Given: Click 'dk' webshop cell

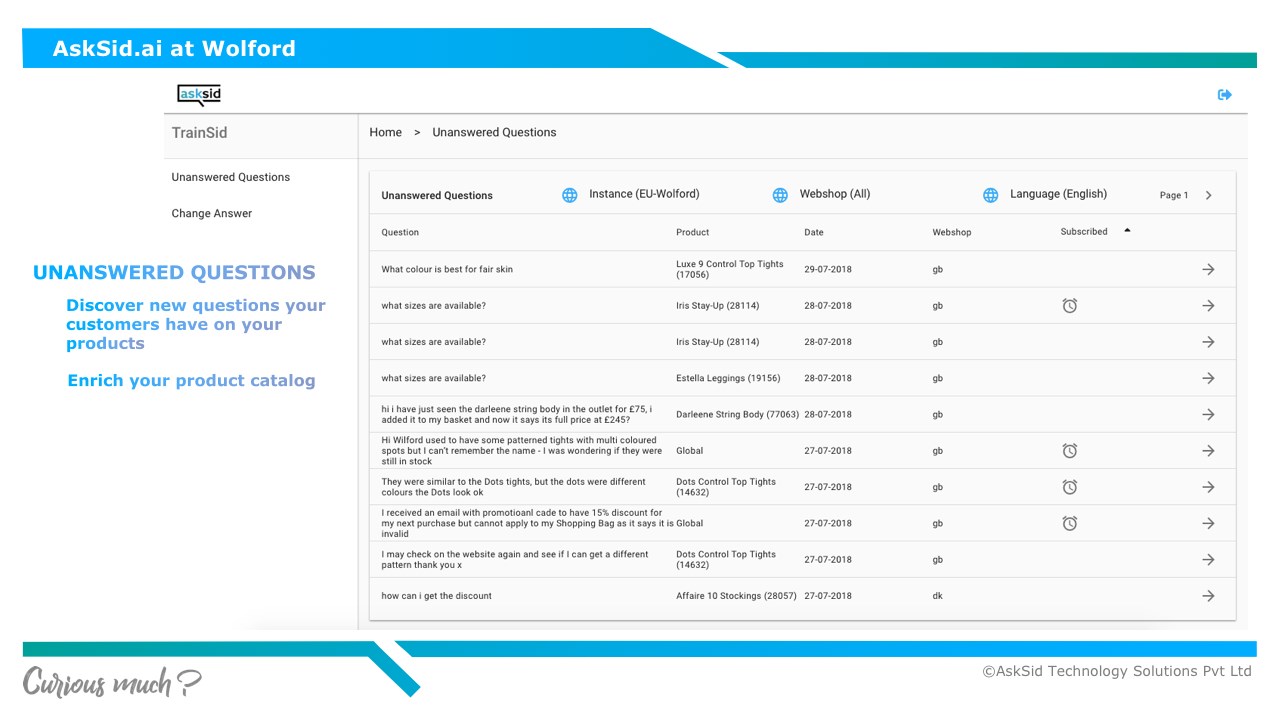Looking at the screenshot, I should click(937, 596).
